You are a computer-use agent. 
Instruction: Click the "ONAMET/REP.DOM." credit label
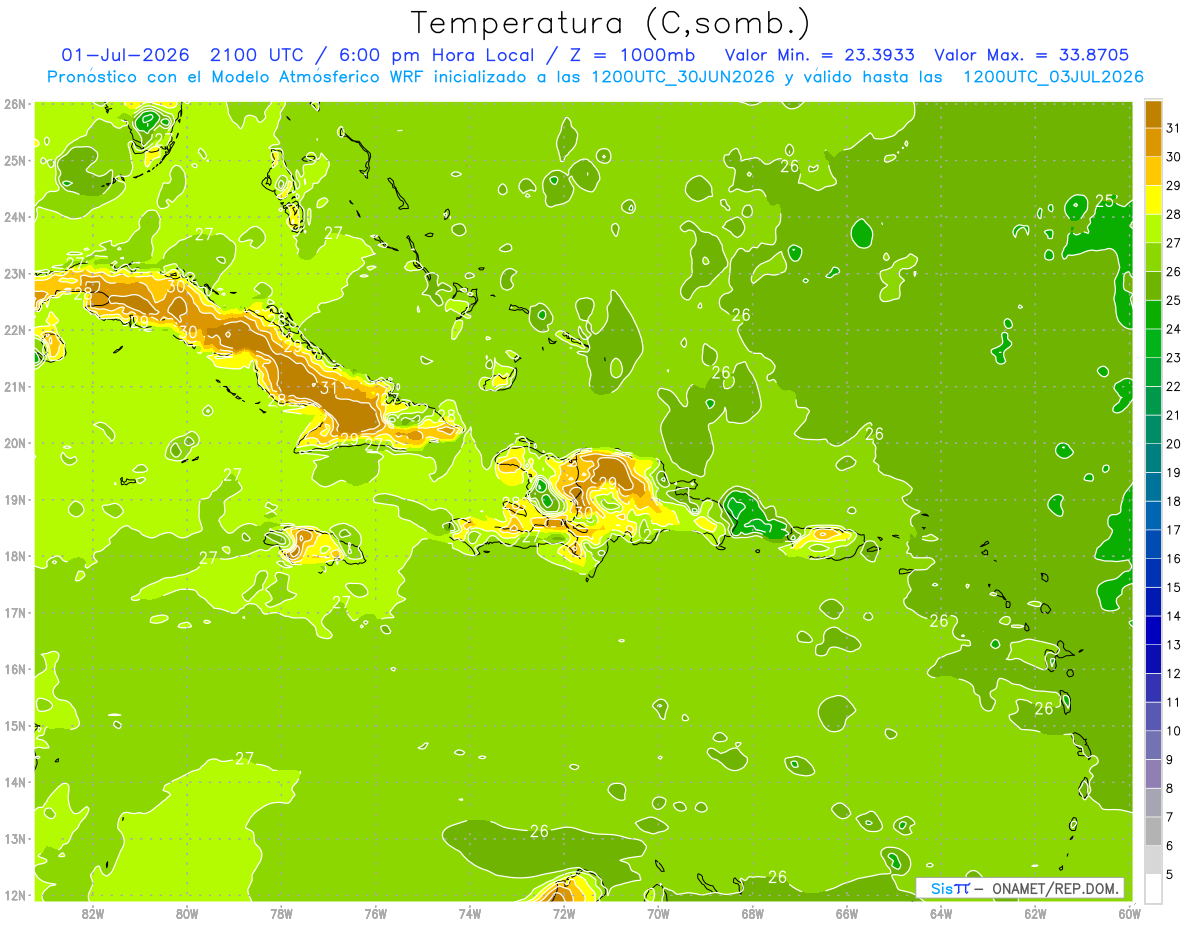(1055, 888)
